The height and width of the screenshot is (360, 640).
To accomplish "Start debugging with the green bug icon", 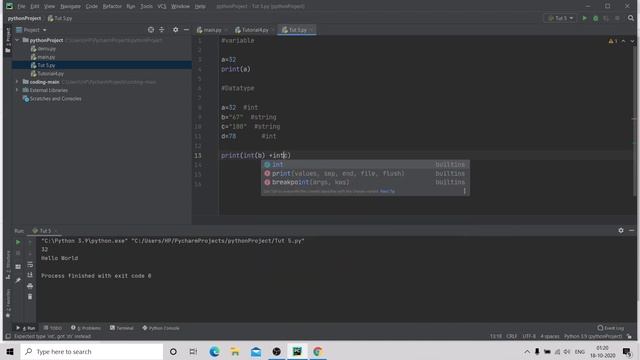I will point(596,18).
